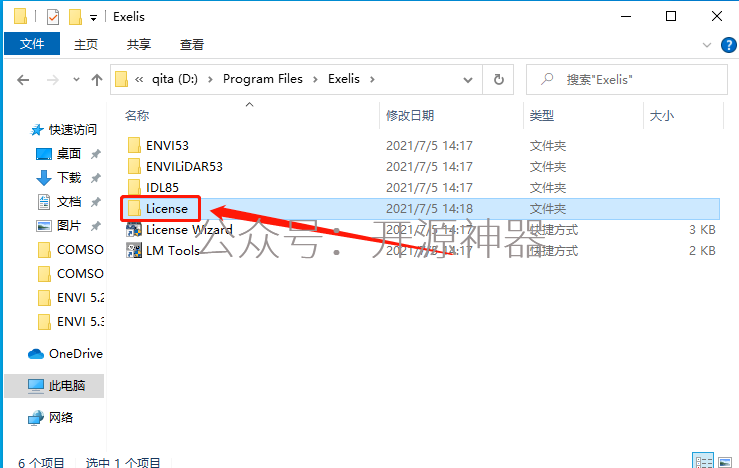Click the pin icon next to 桌面
The image size is (739, 468).
click(96, 154)
